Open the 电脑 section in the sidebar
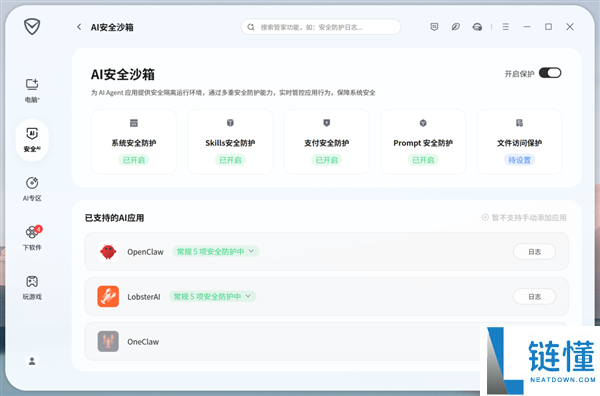 coord(32,91)
